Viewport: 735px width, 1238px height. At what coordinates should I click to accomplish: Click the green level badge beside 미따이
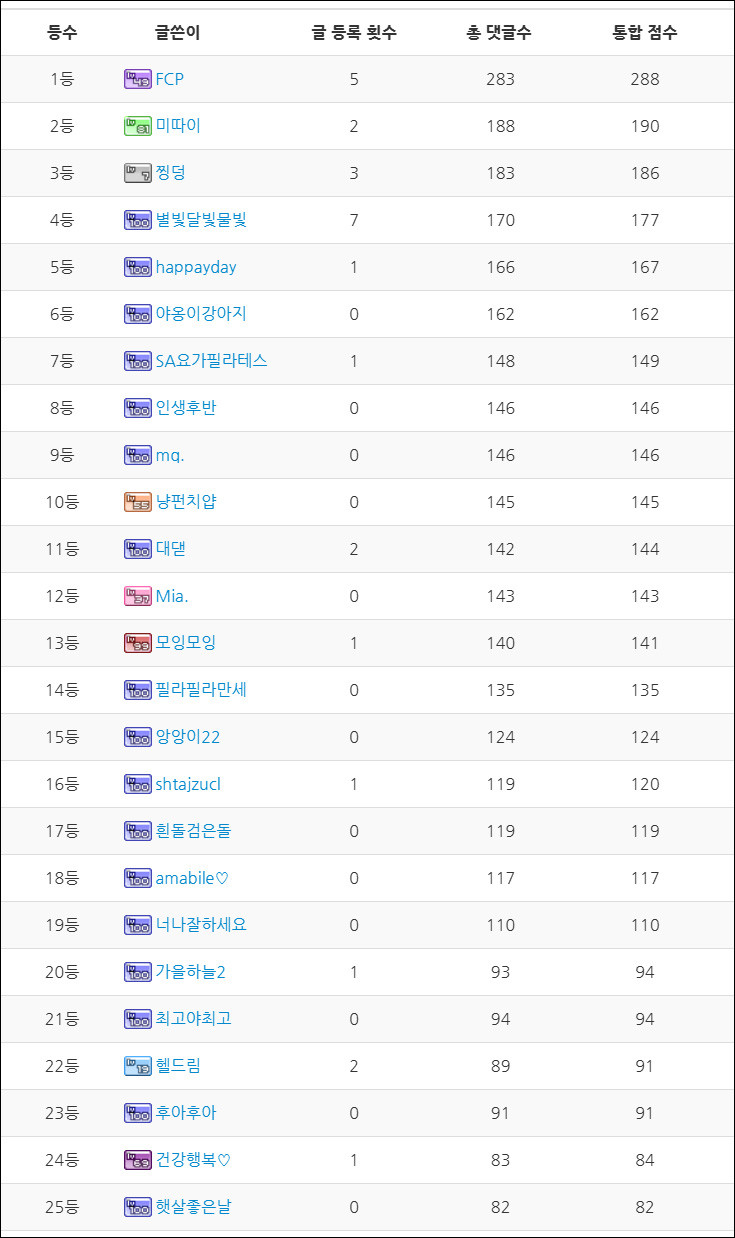[137, 126]
